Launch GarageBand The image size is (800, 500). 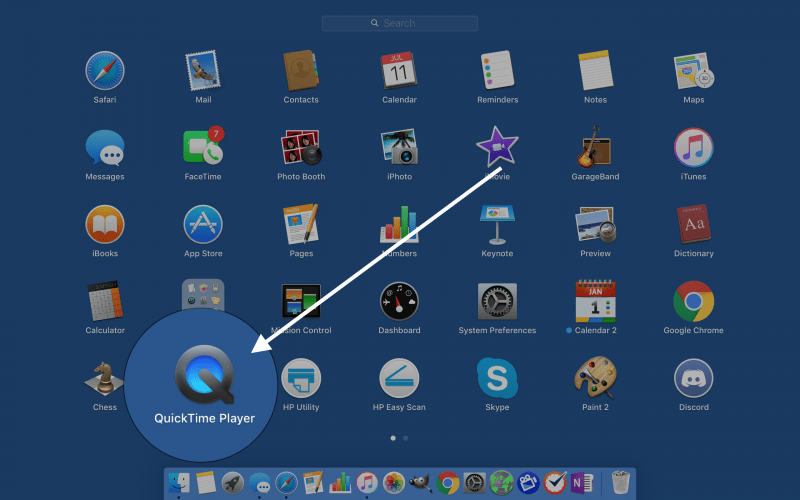tap(595, 147)
